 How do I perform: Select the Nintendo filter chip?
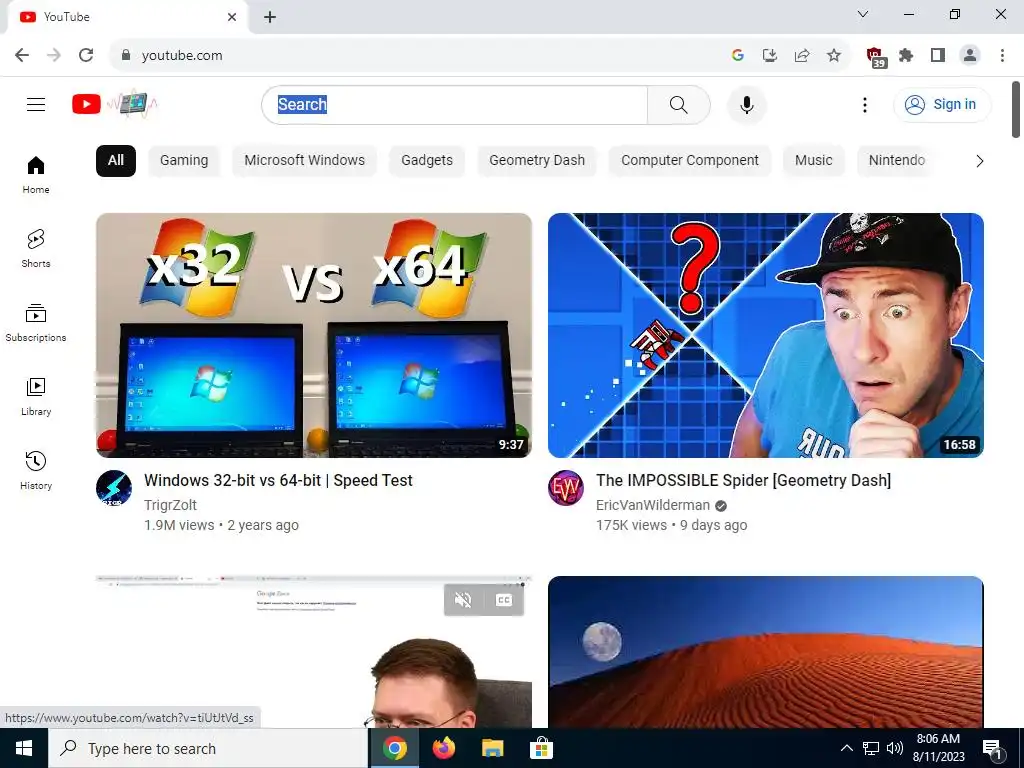click(897, 161)
